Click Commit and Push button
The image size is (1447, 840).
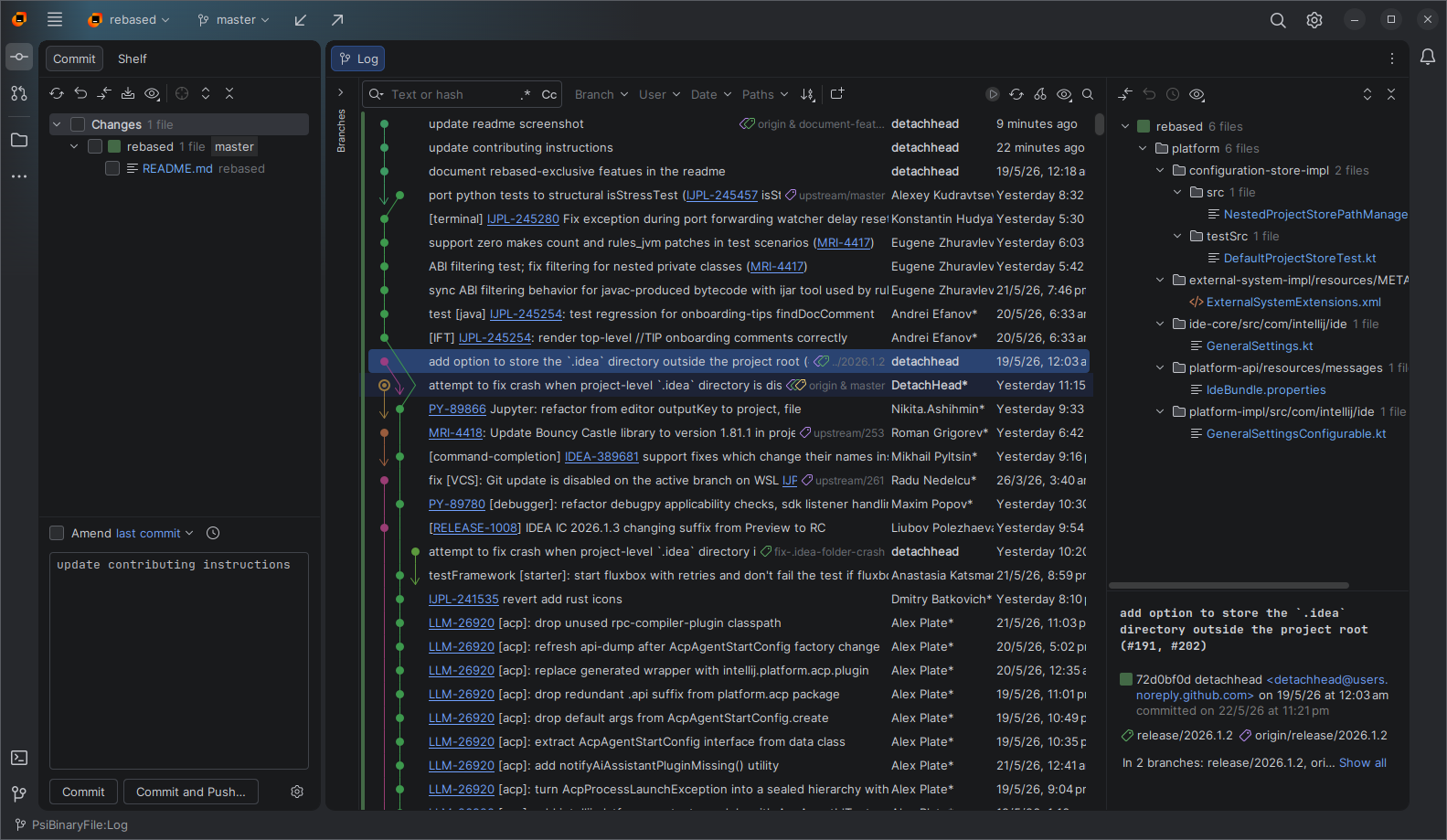(191, 792)
